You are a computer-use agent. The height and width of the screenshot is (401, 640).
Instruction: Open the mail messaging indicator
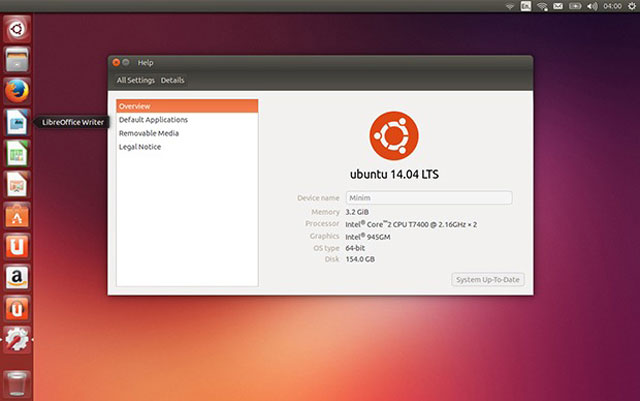[558, 6]
